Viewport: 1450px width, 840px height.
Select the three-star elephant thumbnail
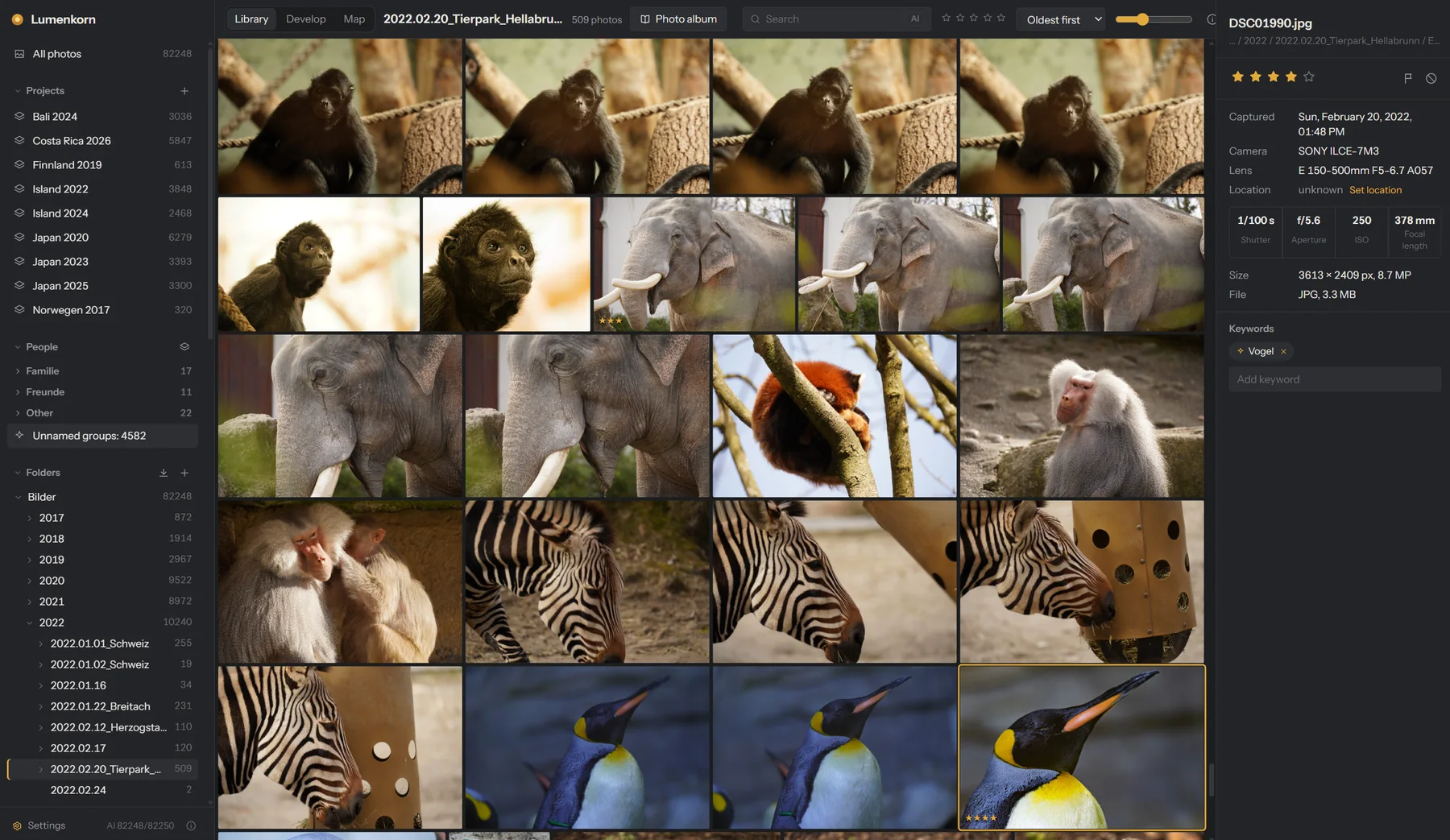[694, 264]
